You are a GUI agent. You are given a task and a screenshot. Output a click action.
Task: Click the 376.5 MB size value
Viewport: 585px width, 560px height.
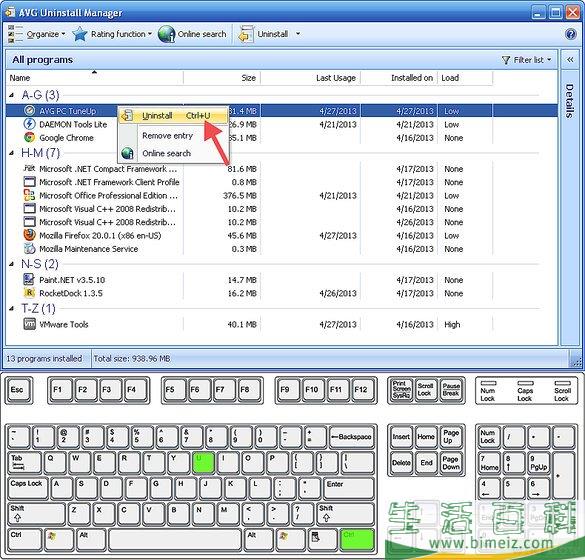[240, 196]
